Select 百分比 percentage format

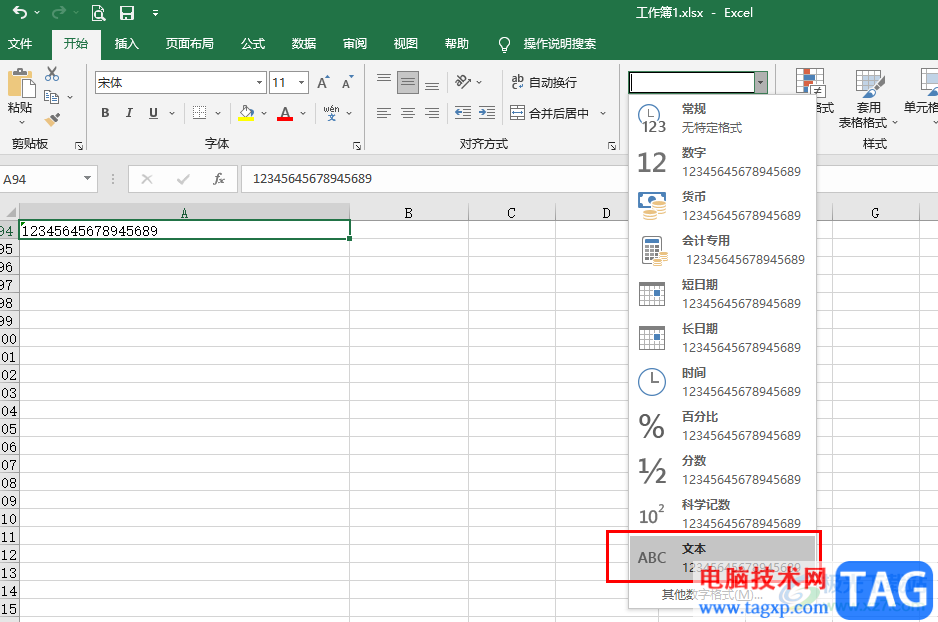point(722,426)
